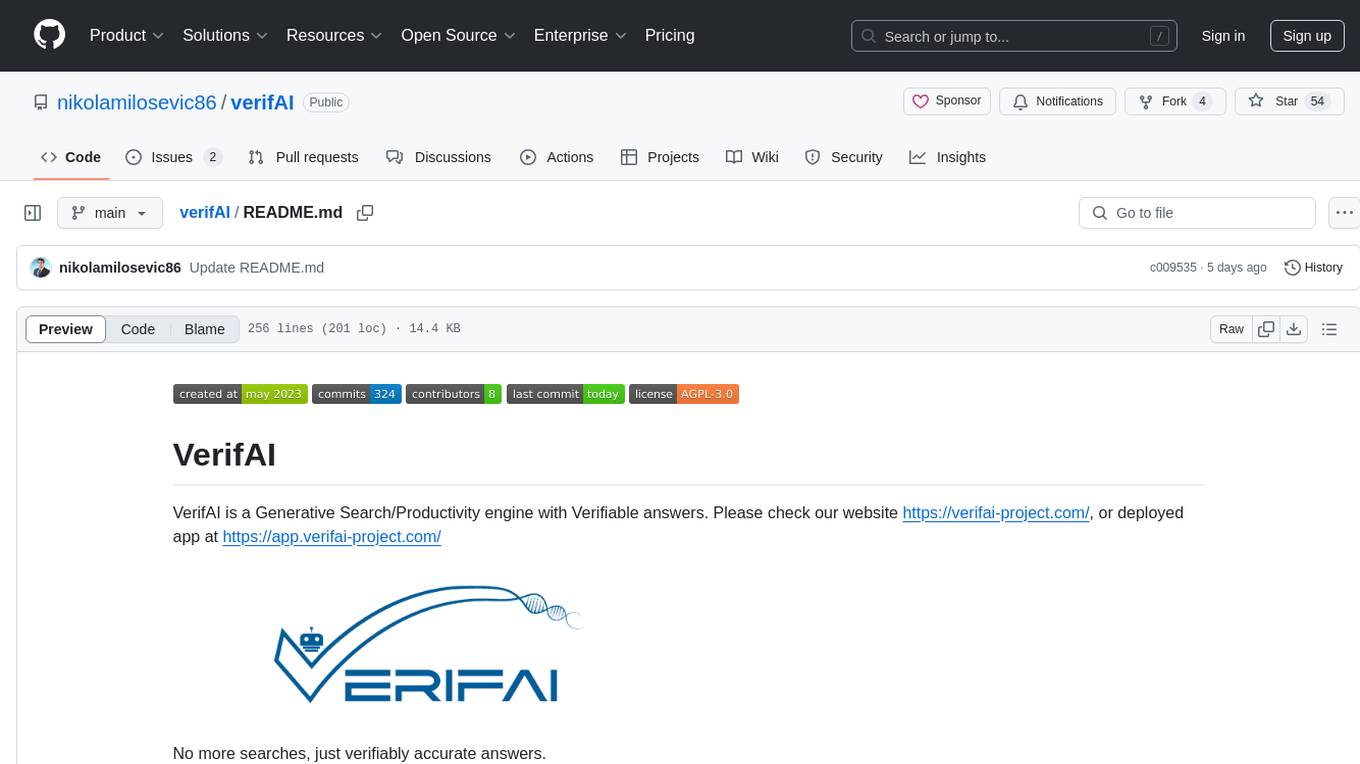Go to verifAI root in breadcrumb
This screenshot has height=764, width=1360.
pos(205,213)
